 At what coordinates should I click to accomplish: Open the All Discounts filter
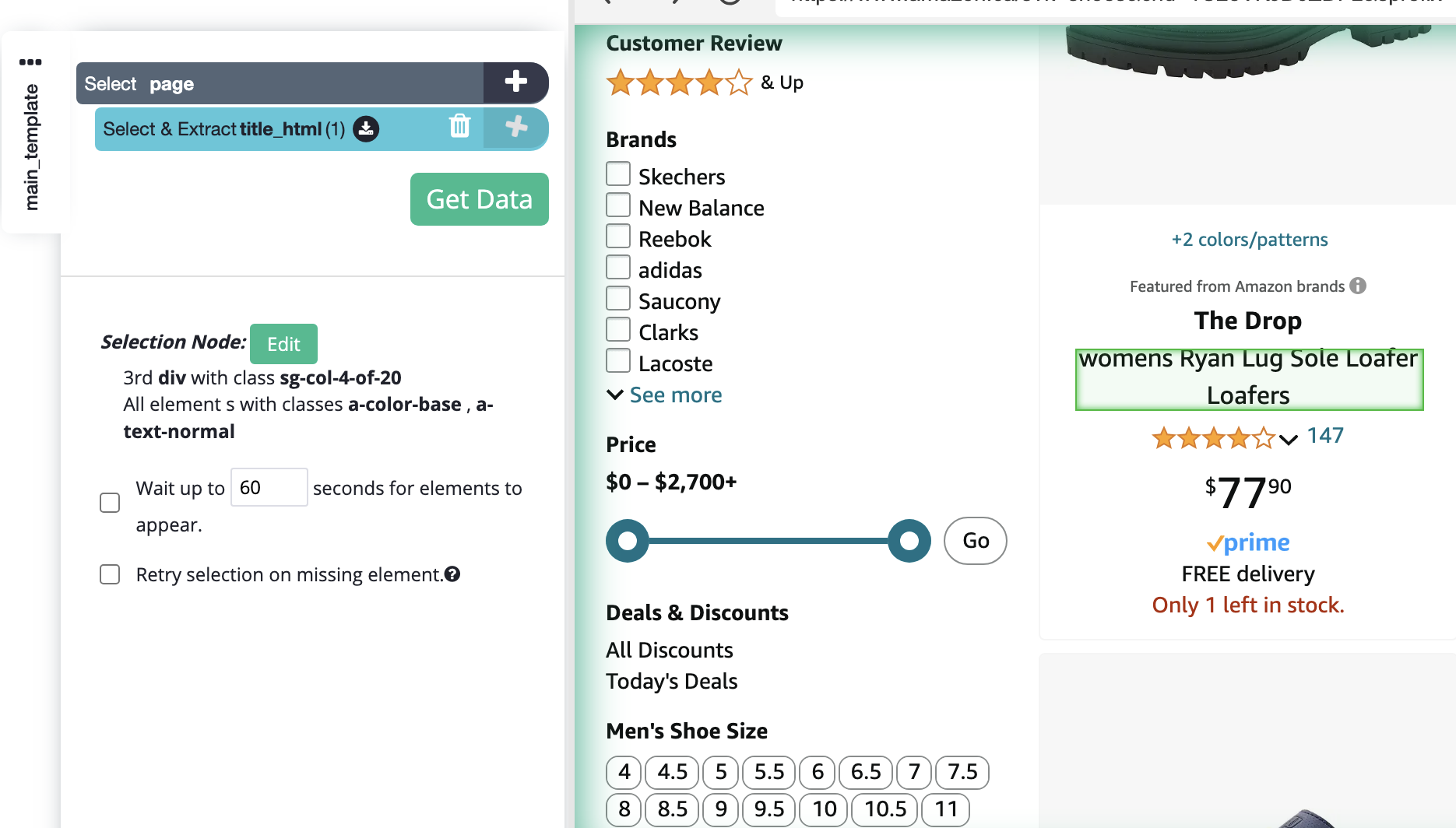click(670, 650)
